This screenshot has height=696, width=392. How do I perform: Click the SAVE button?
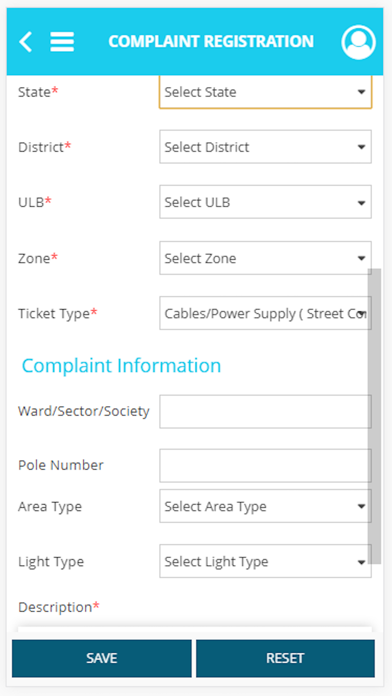tap(102, 658)
